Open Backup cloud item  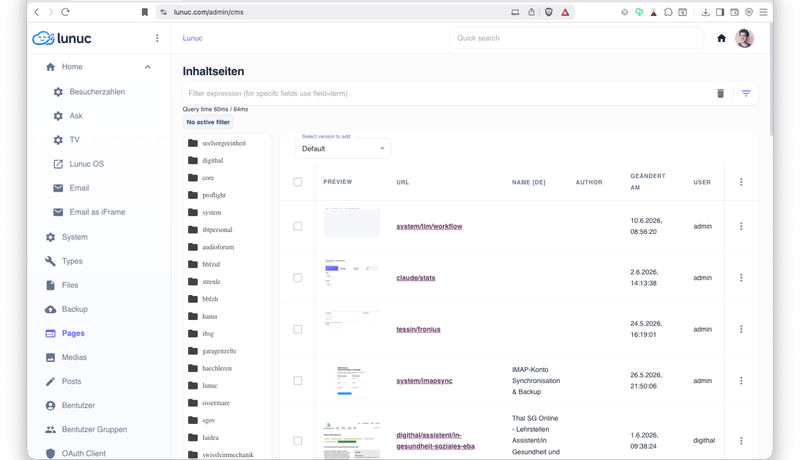coord(74,309)
